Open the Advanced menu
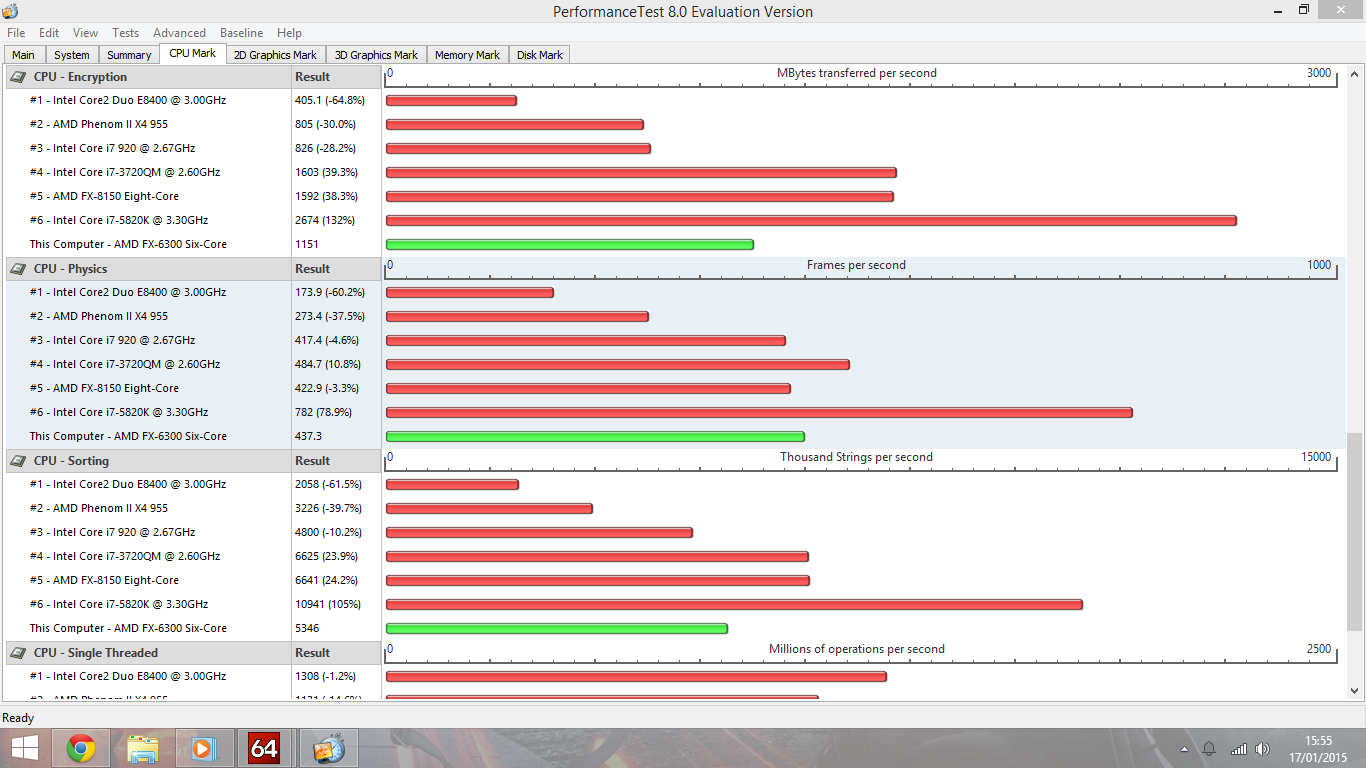Image resolution: width=1366 pixels, height=768 pixels. (x=179, y=33)
